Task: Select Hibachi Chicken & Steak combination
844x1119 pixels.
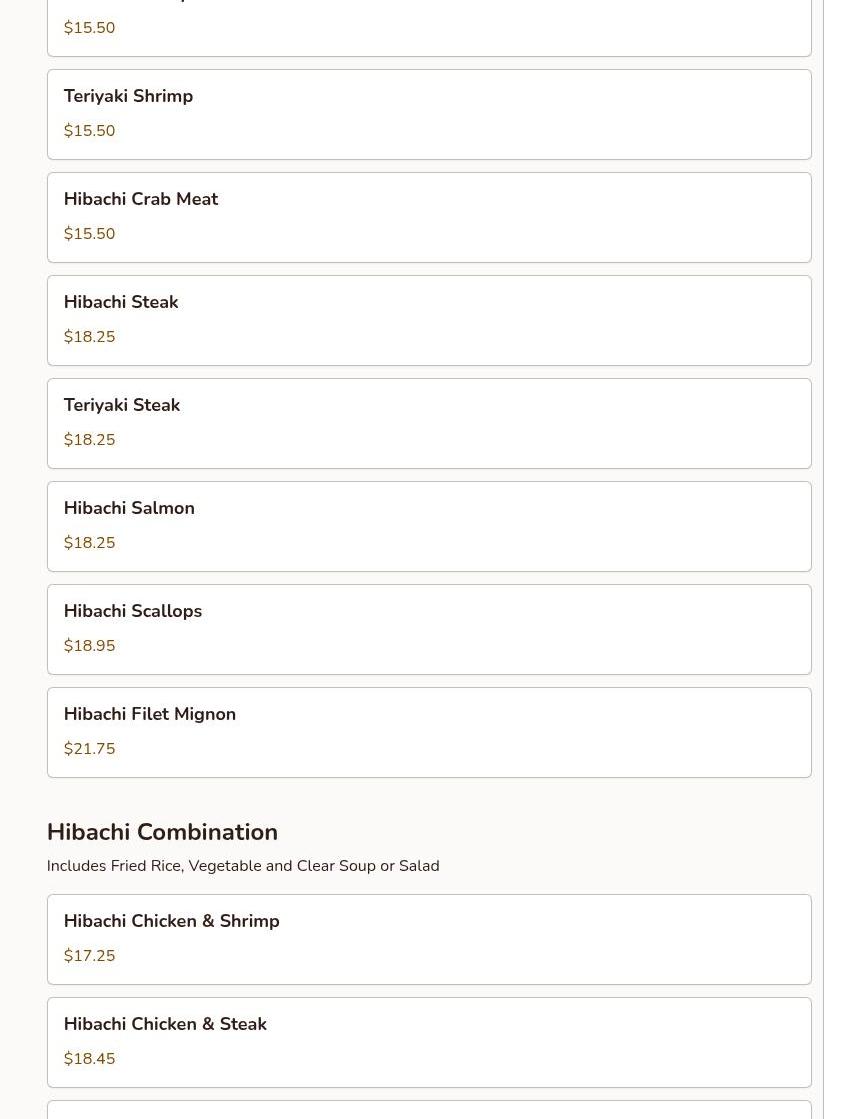Action: pos(165,1025)
